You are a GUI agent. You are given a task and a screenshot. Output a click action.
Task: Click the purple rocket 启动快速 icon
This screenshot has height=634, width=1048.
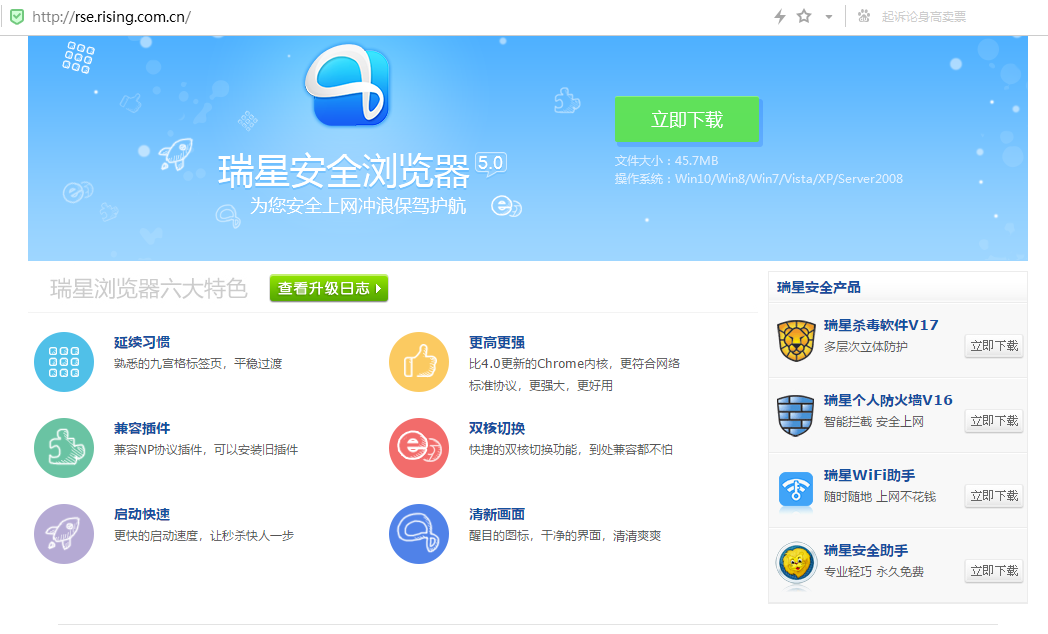coord(64,534)
